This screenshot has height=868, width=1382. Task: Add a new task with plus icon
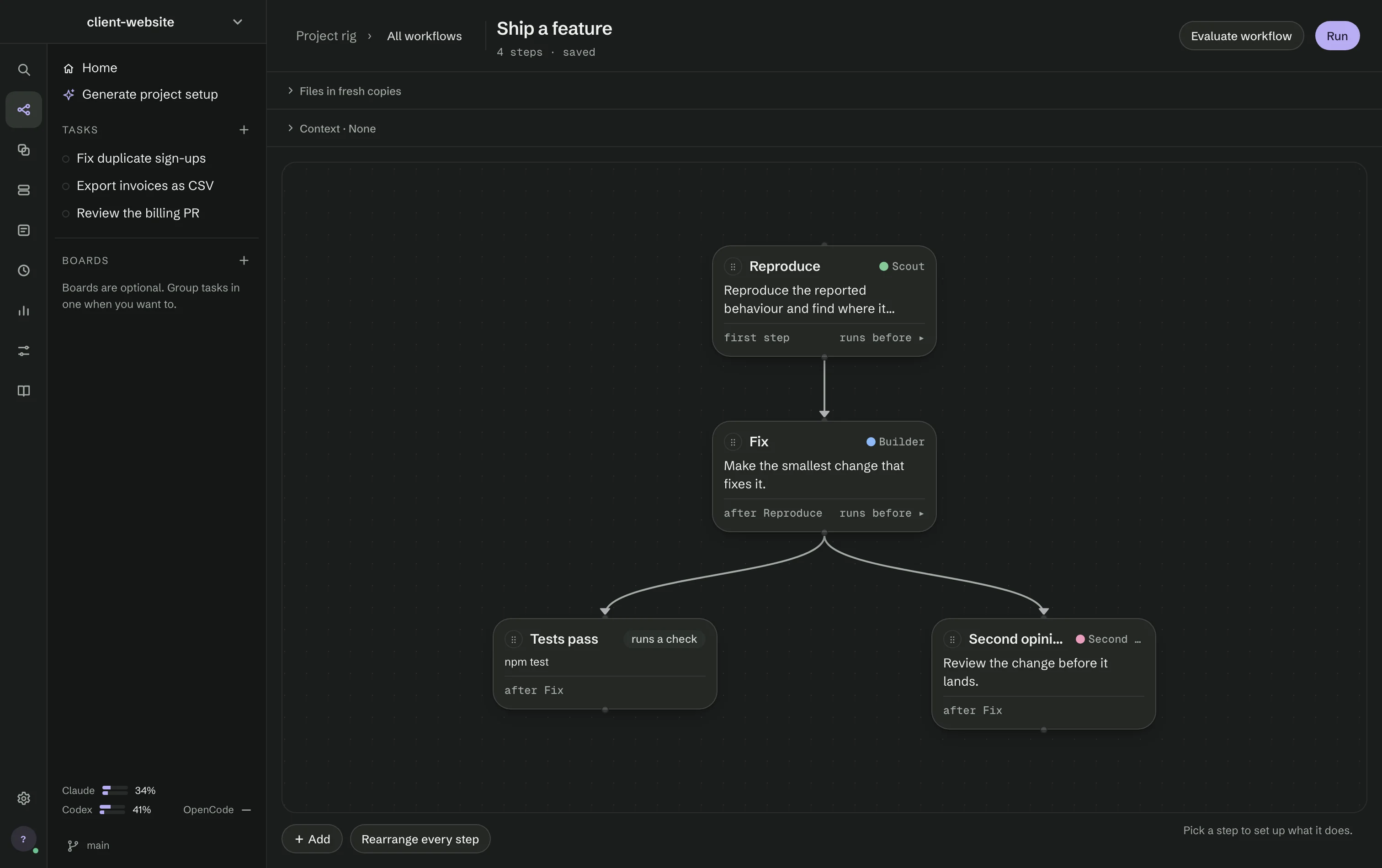click(x=244, y=130)
